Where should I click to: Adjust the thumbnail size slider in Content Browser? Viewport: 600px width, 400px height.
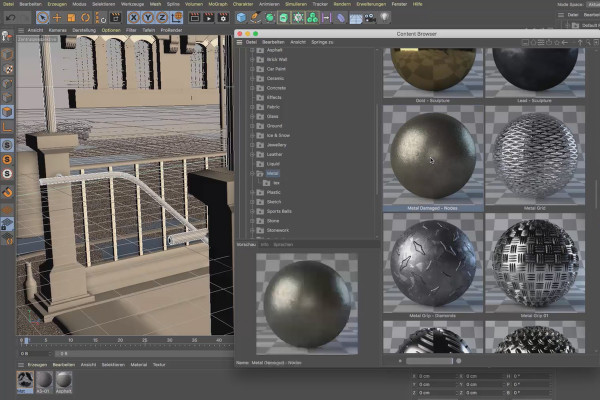coord(429,361)
